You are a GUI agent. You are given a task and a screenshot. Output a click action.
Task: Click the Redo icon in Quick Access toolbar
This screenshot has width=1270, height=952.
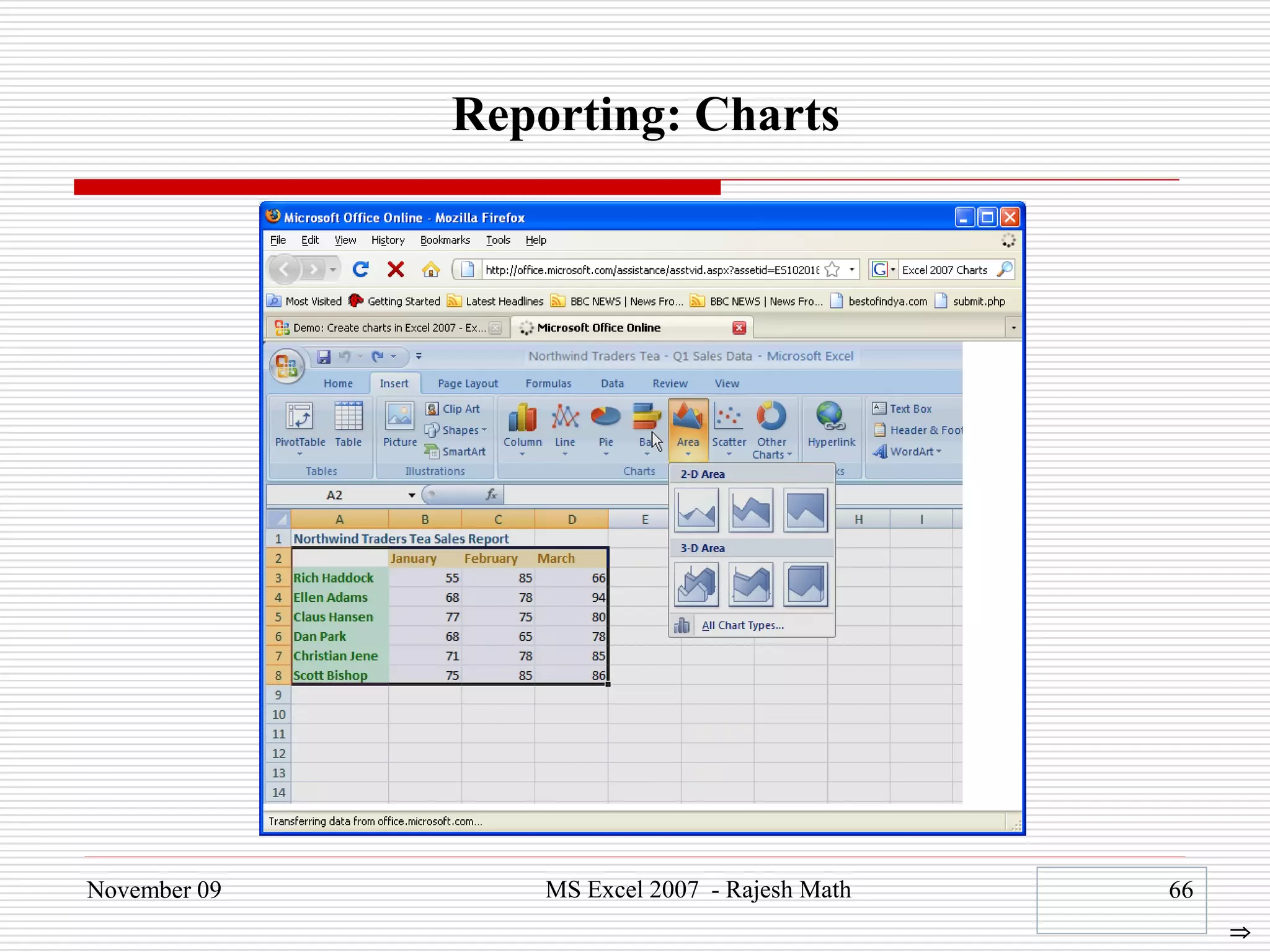377,356
